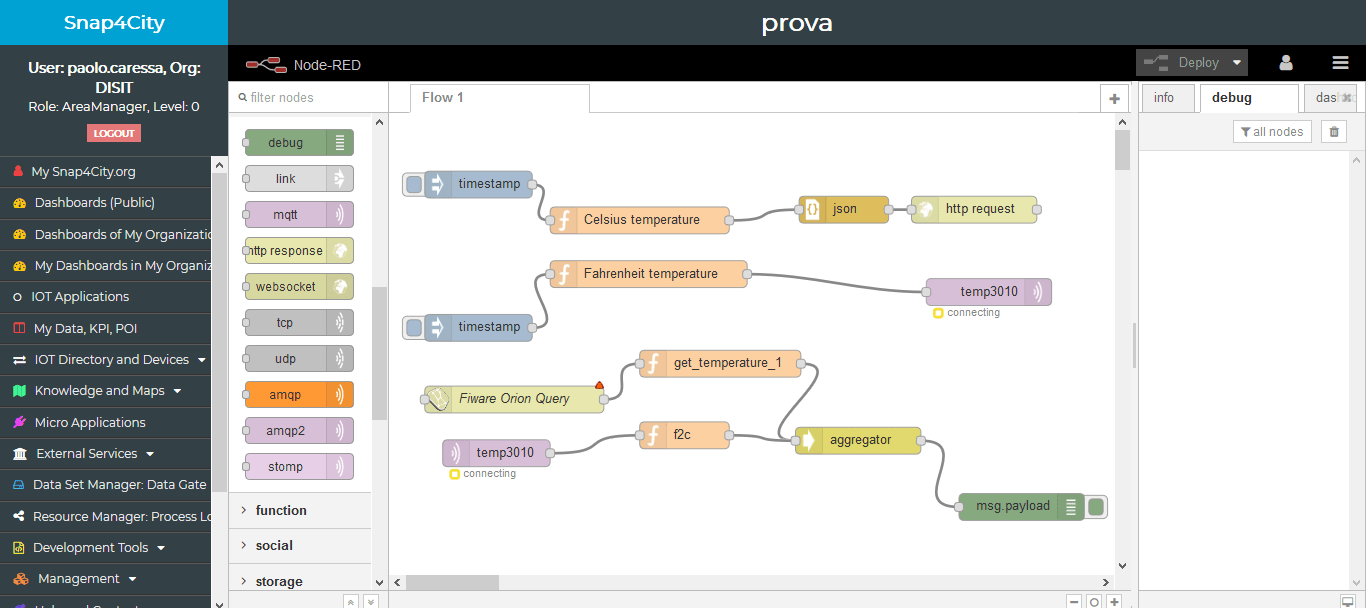Zoom in the flow canvas
1366x608 pixels.
tap(1114, 602)
